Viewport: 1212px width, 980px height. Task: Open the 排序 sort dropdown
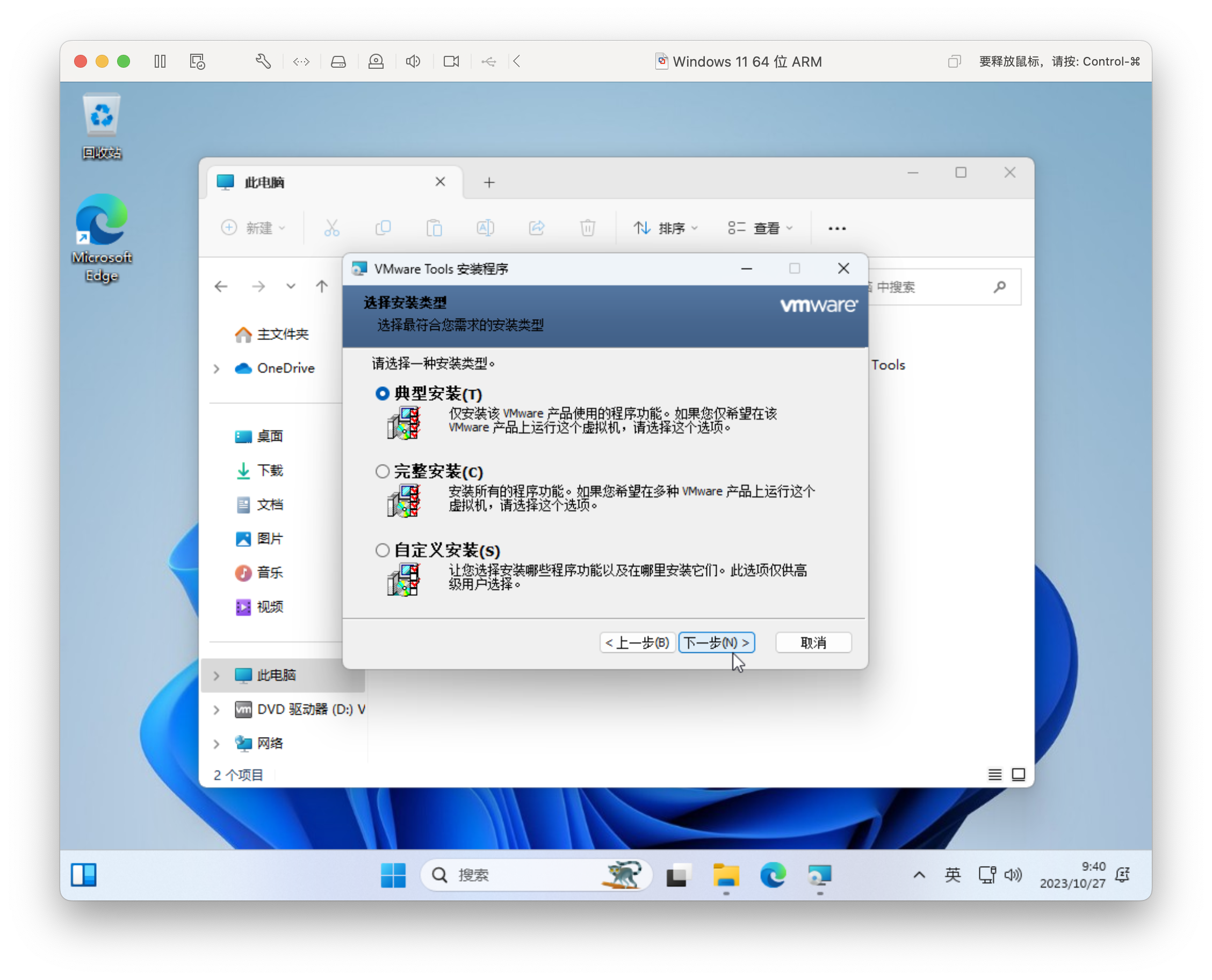click(x=666, y=228)
